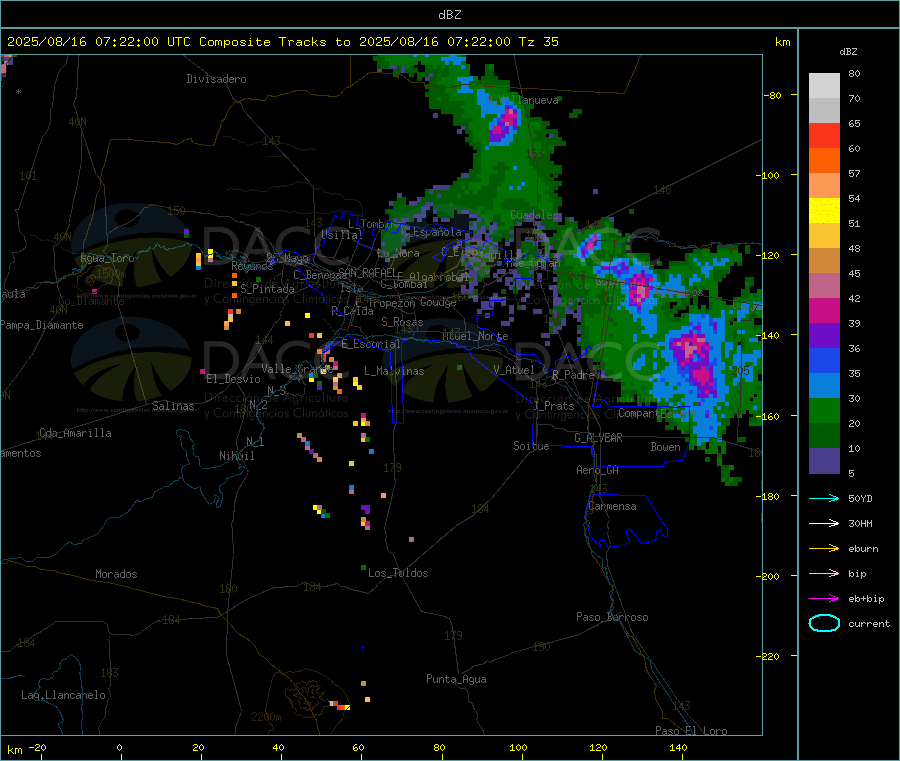This screenshot has height=761, width=900.
Task: Click the 'Morados' map label
Action: pyautogui.click(x=116, y=574)
